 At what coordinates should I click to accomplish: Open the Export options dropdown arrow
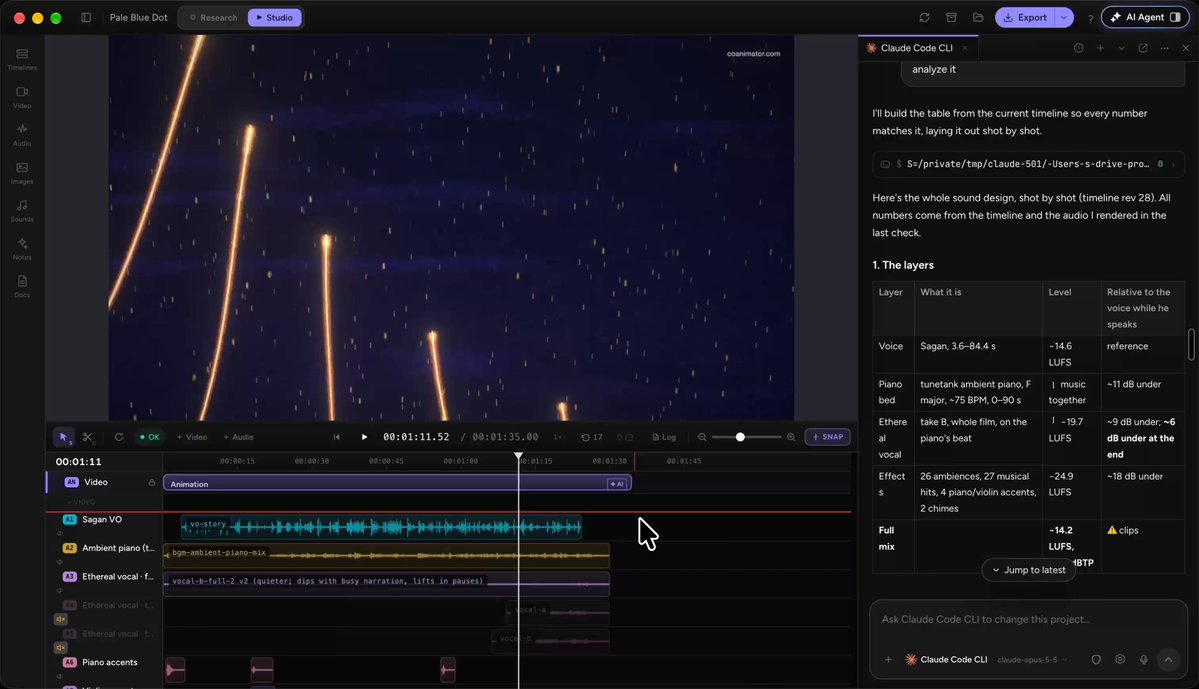[x=1064, y=18]
